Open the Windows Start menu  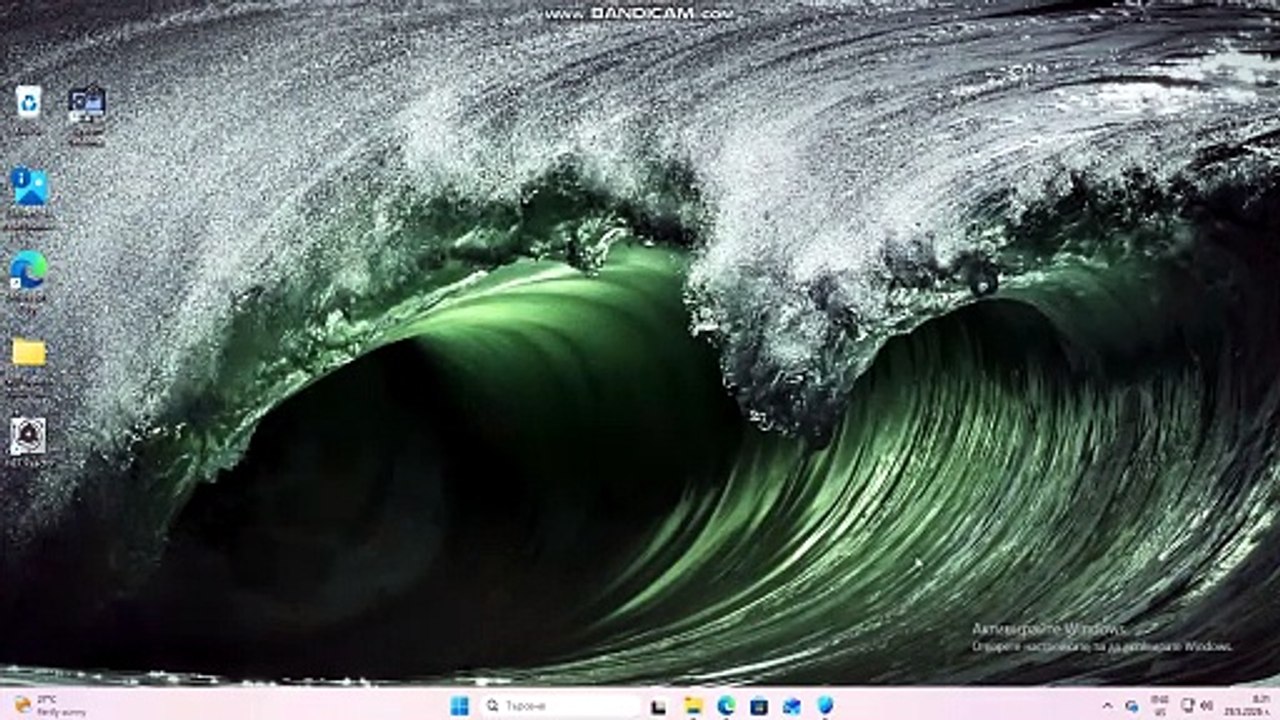pyautogui.click(x=460, y=706)
